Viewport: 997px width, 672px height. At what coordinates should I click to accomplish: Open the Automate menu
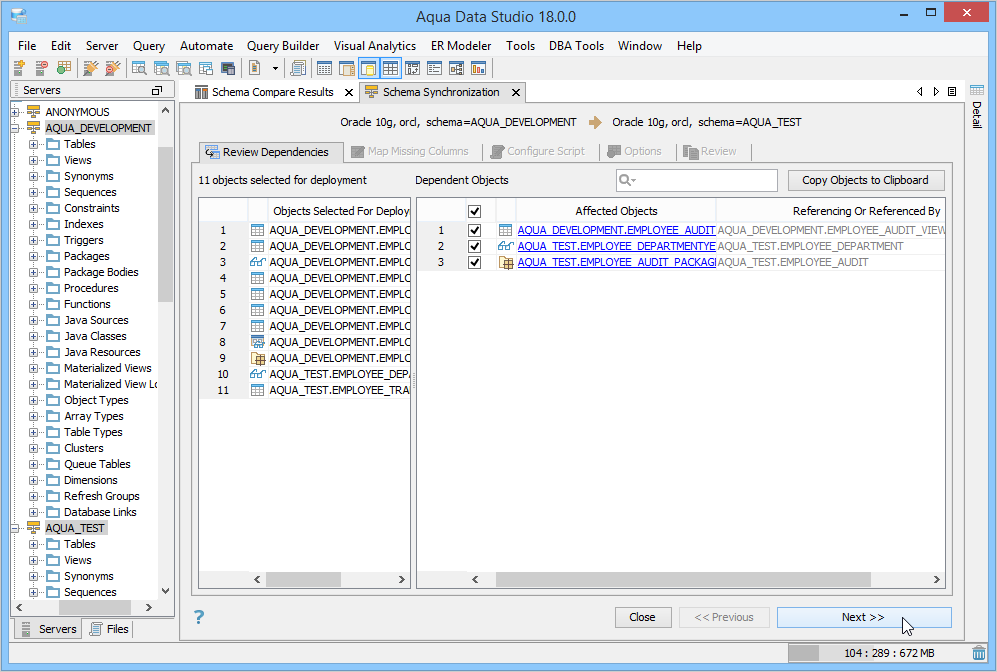pyautogui.click(x=206, y=46)
